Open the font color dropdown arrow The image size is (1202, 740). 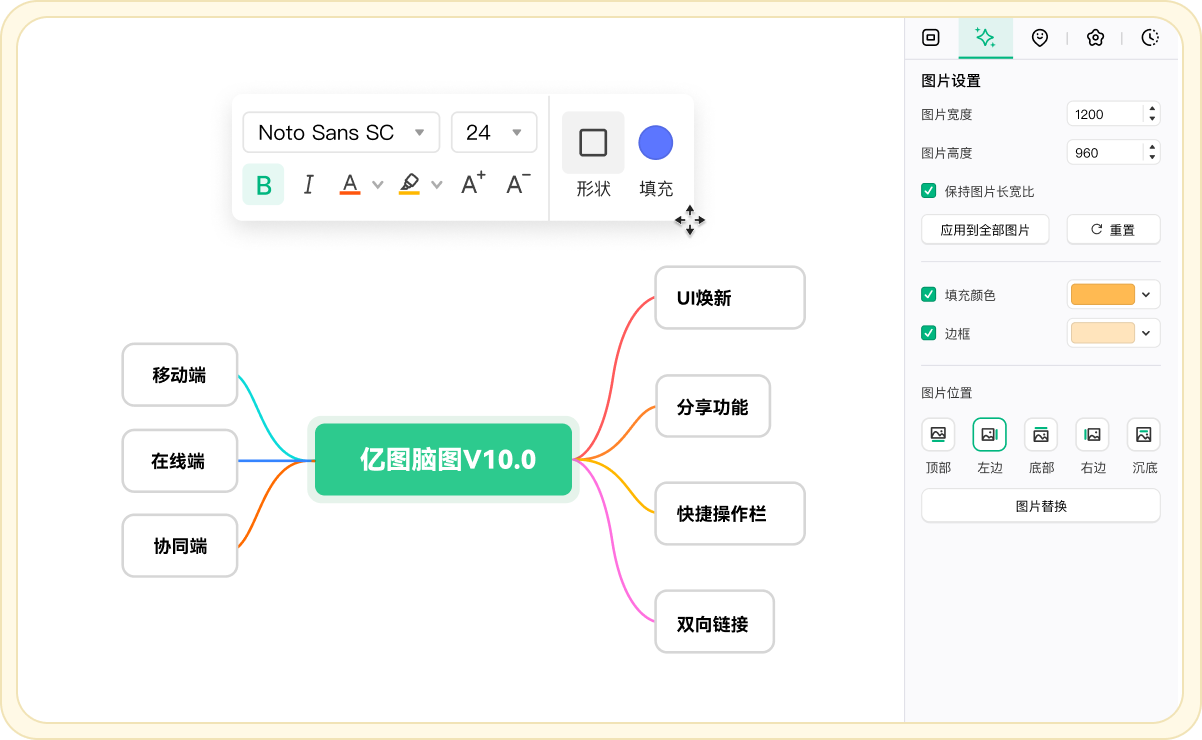[378, 185]
